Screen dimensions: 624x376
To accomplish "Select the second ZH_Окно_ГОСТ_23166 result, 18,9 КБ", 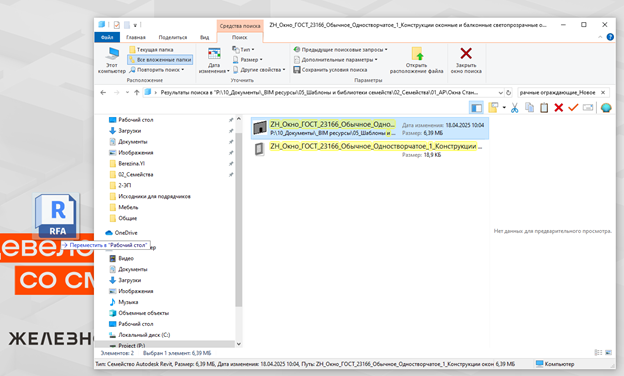I will [370, 150].
